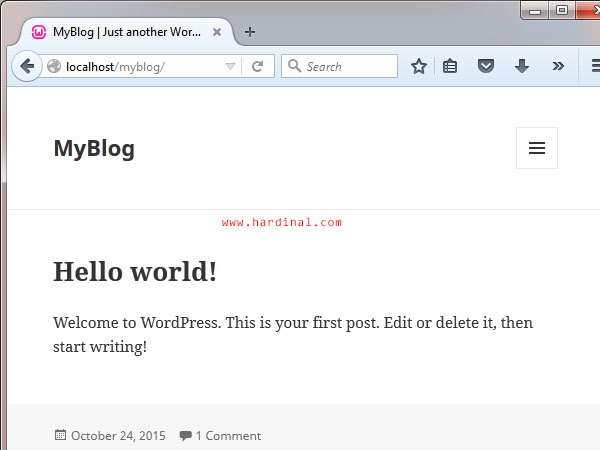Toggle the blog's menu hamburger button
Viewport: 600px width, 450px height.
tap(537, 148)
